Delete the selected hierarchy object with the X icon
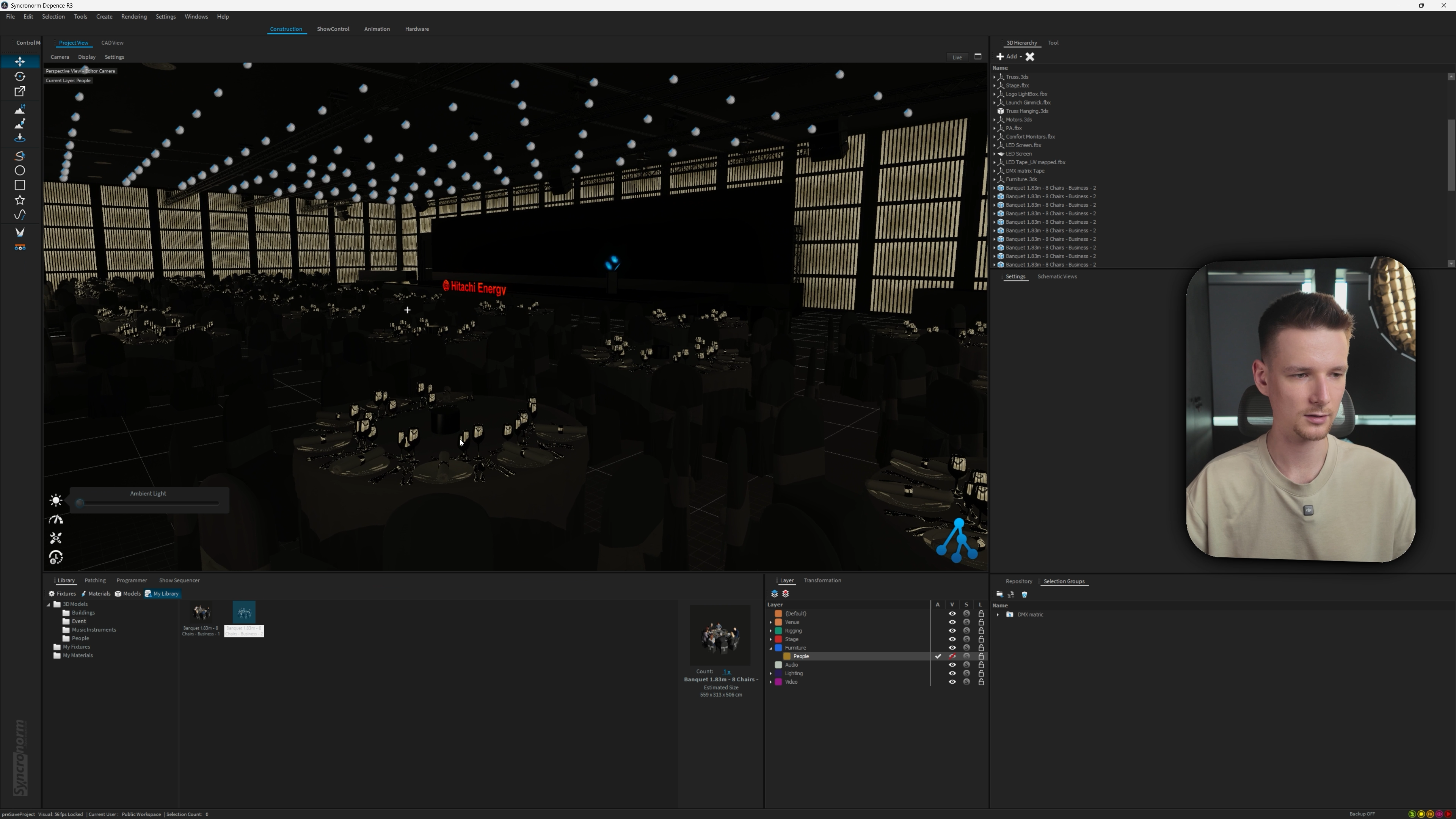The image size is (1456, 819). coord(1030,56)
